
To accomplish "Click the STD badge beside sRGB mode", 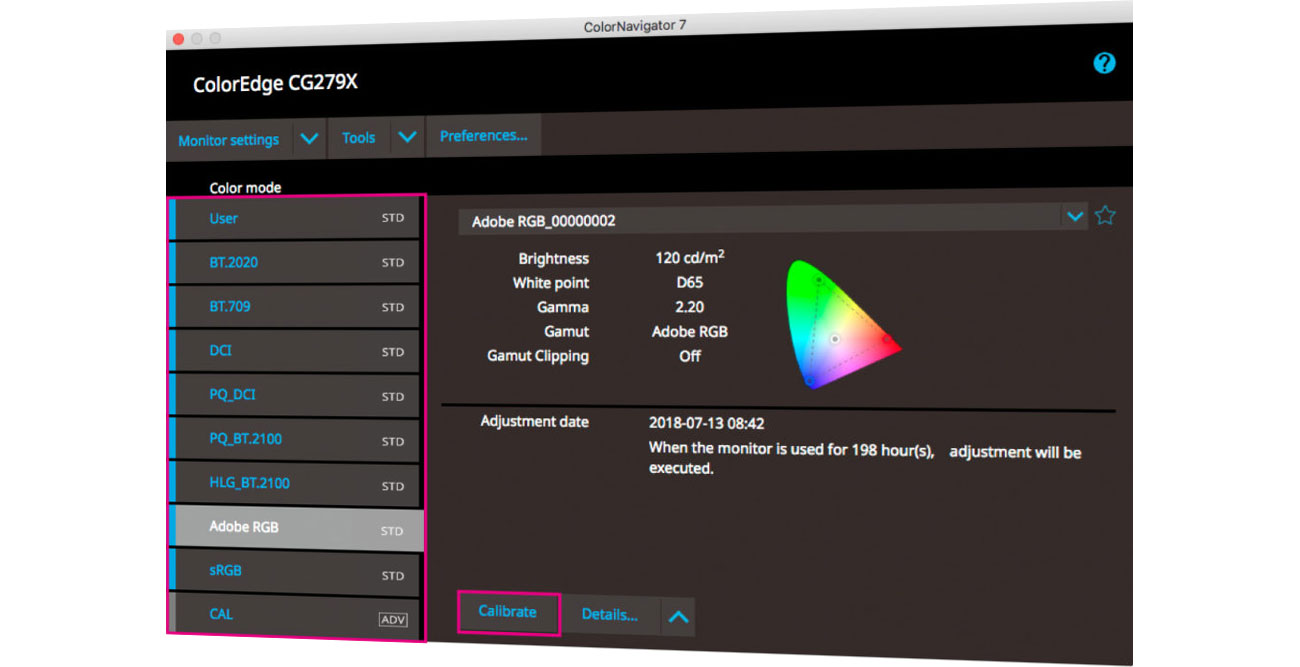I will tap(392, 574).
